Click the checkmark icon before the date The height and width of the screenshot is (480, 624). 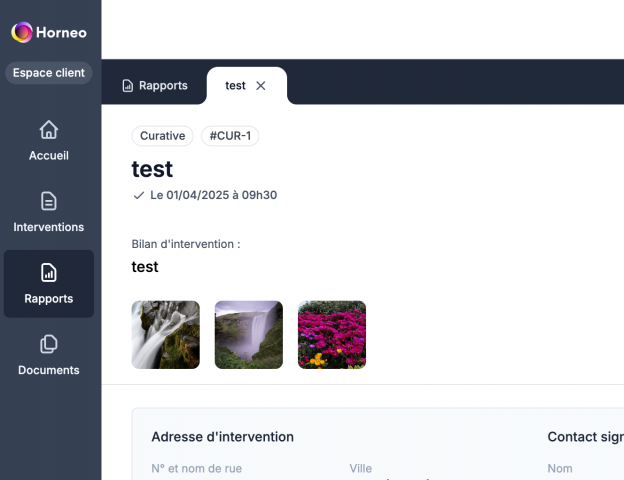pos(138,195)
